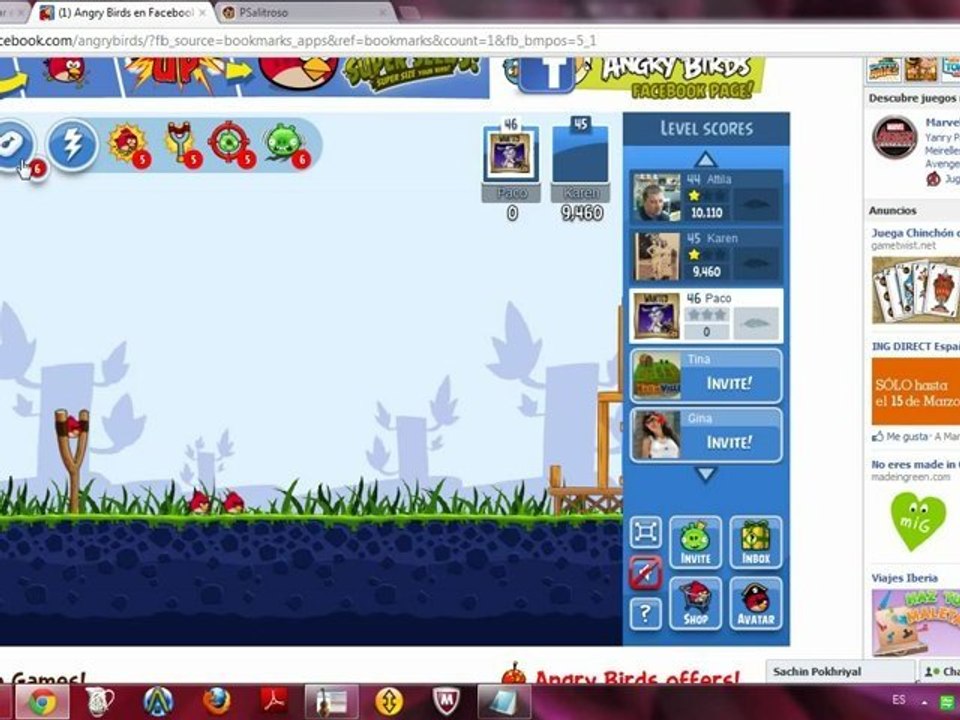Viewport: 960px width, 720px height.
Task: Open Adobe Reader from the taskbar
Action: coord(275,702)
